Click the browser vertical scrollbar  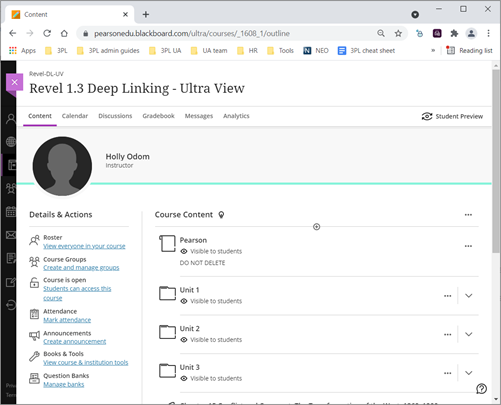496,161
